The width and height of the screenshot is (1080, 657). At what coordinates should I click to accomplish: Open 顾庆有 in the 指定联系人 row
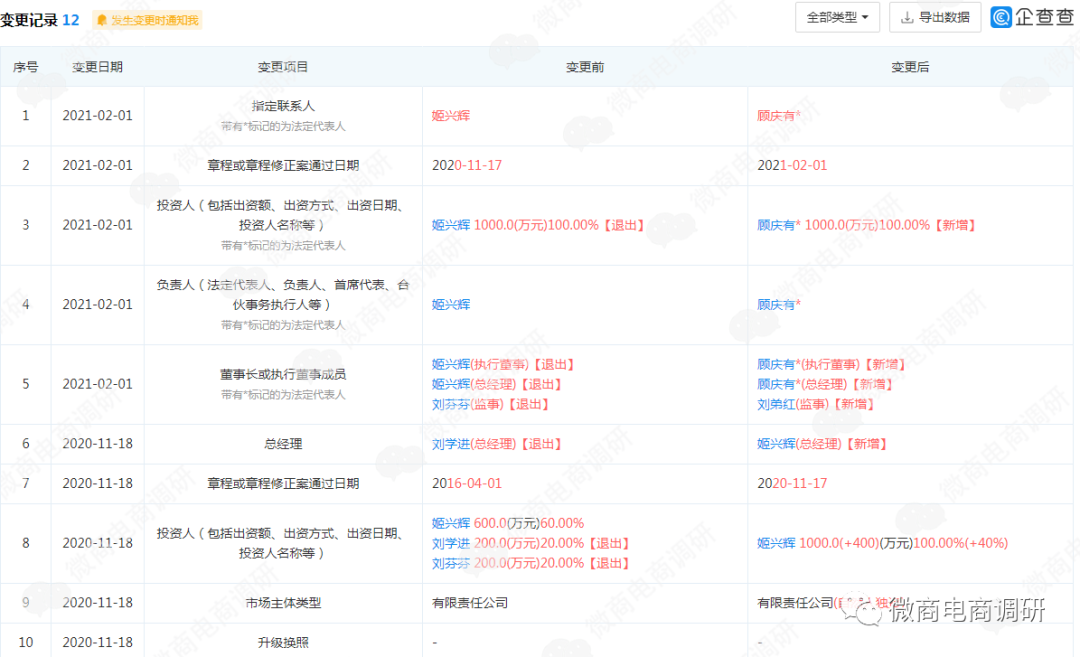[778, 116]
